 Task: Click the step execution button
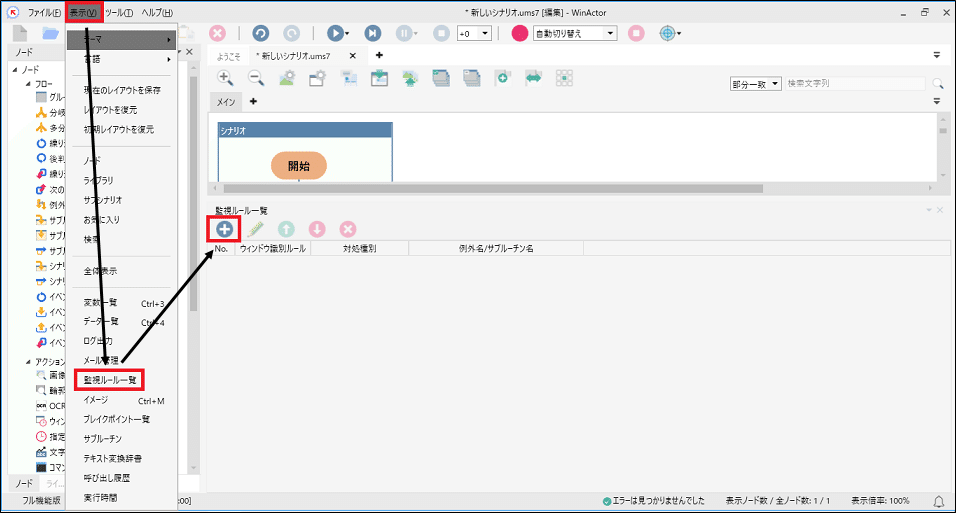pos(373,34)
